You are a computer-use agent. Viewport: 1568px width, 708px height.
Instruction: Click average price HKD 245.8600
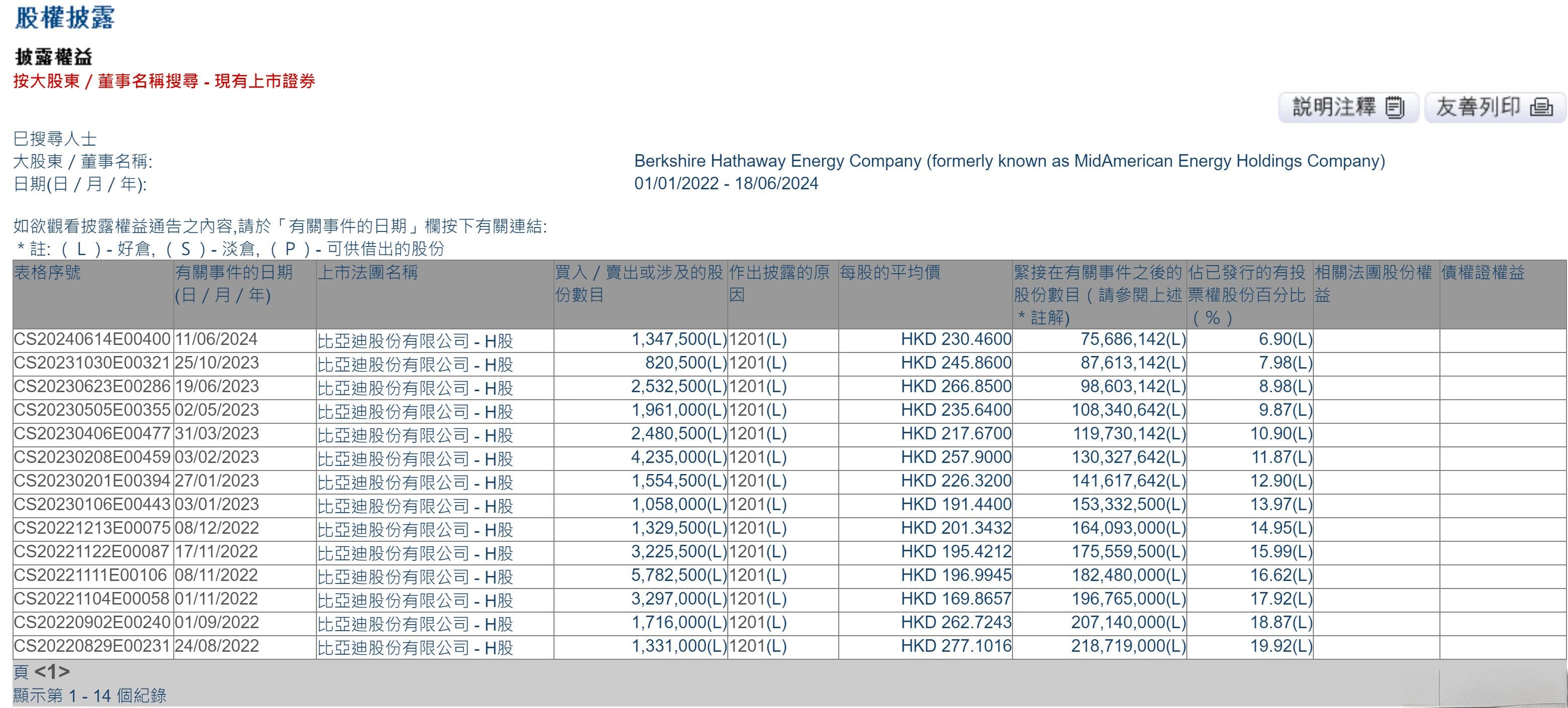pos(956,364)
